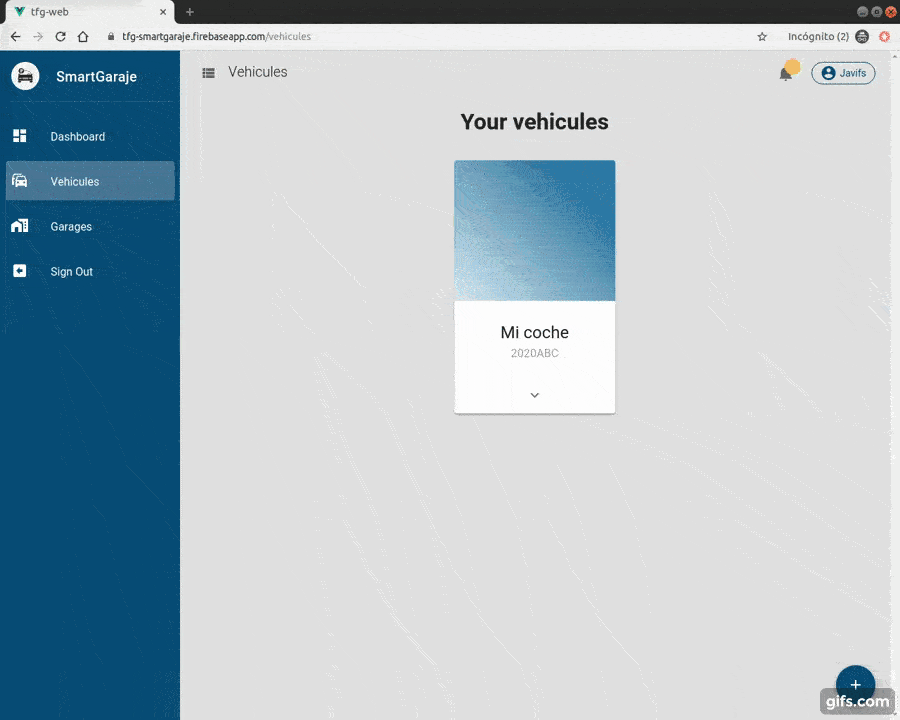Reload the page in the browser

[x=60, y=36]
